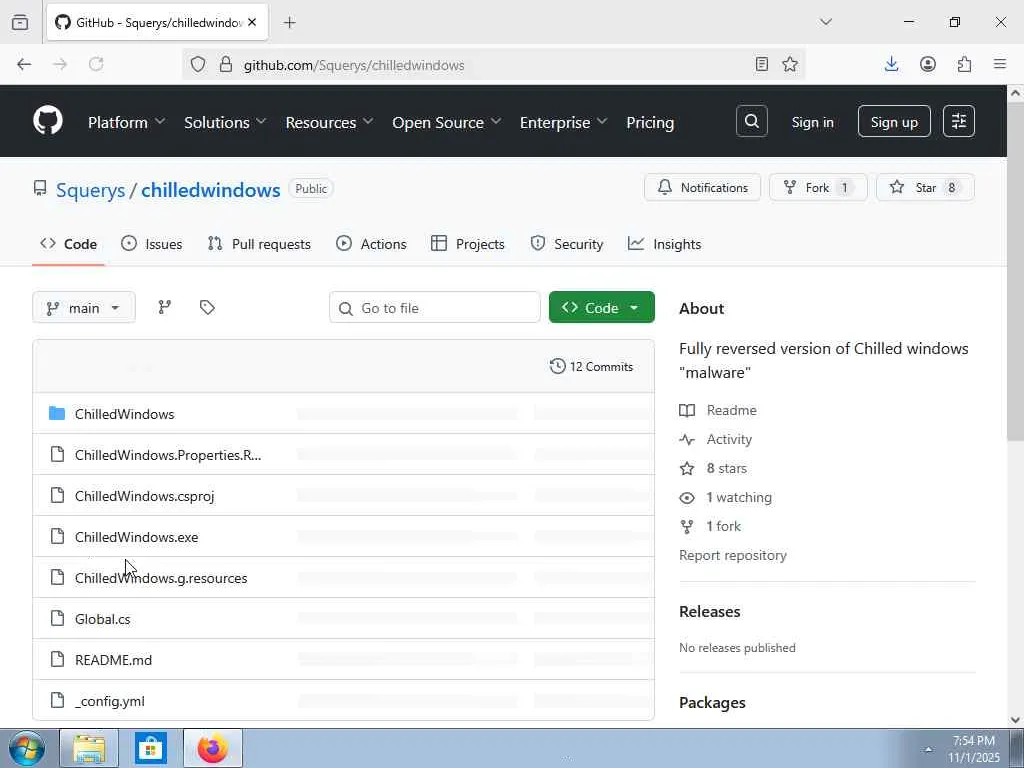Open the green Code dropdown button

[601, 308]
